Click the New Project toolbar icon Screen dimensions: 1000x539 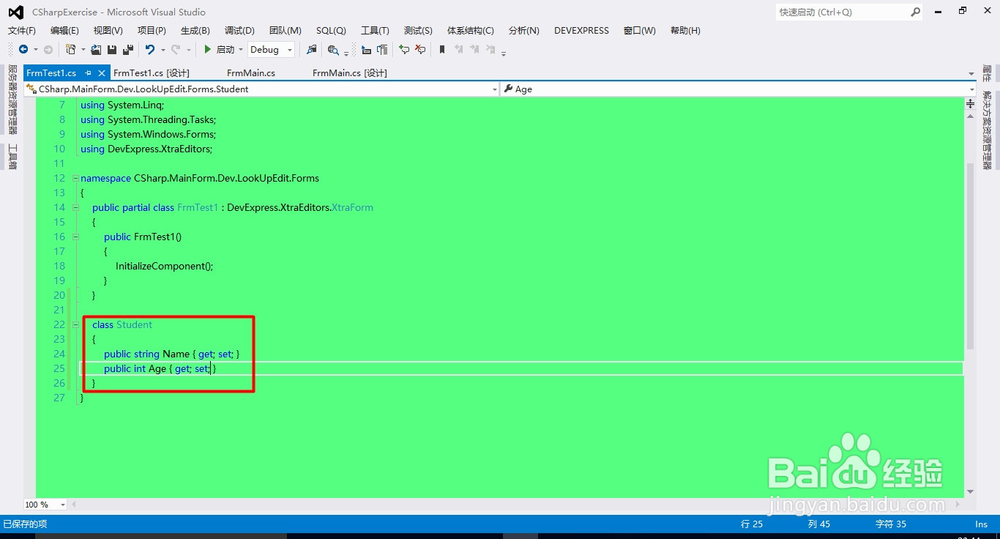pos(70,49)
